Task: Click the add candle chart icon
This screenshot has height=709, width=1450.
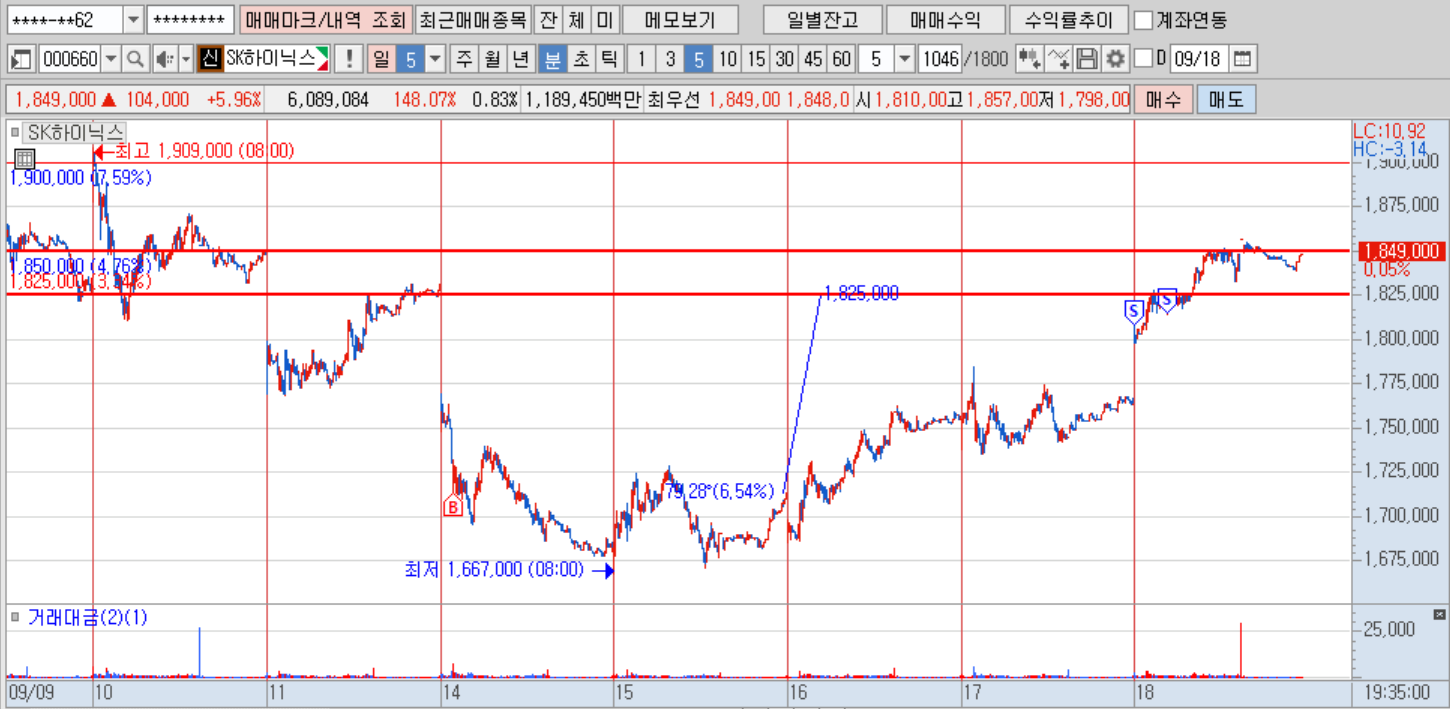Action: [x=1029, y=59]
